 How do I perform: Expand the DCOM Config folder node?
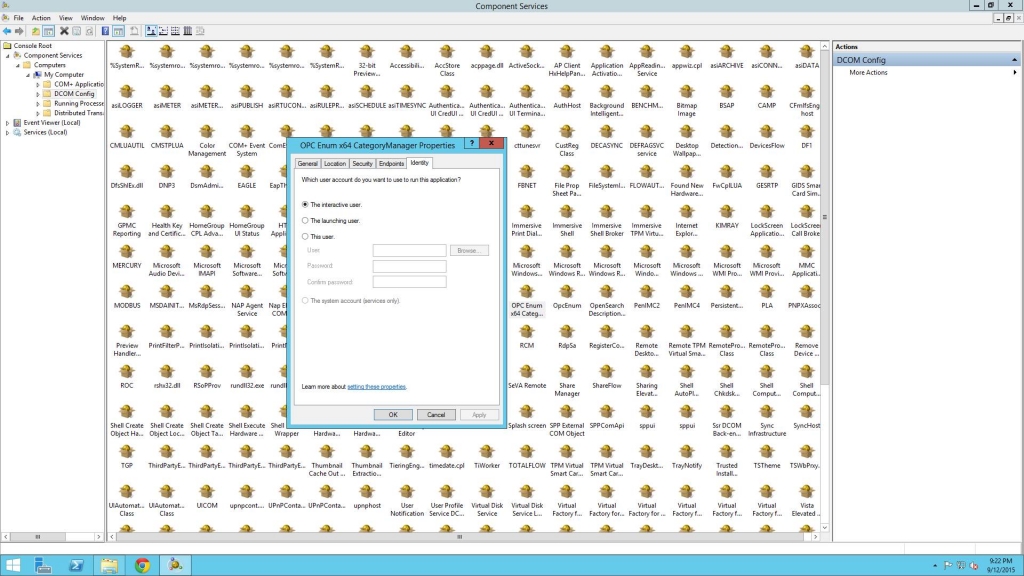(x=37, y=94)
